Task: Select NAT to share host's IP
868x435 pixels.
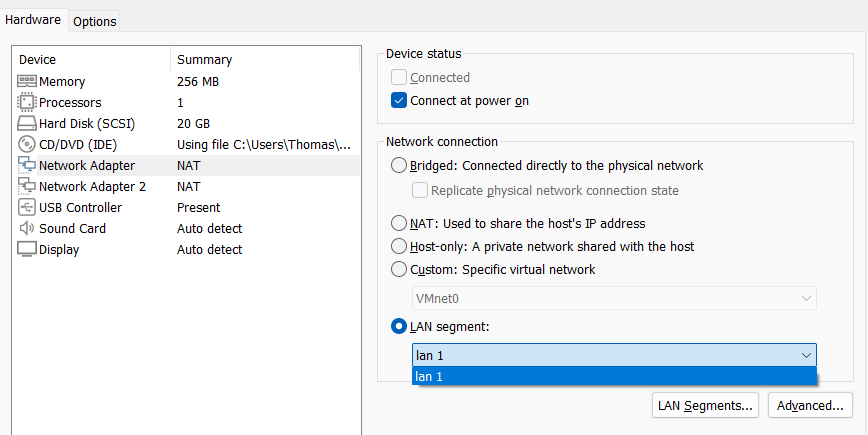Action: 399,224
